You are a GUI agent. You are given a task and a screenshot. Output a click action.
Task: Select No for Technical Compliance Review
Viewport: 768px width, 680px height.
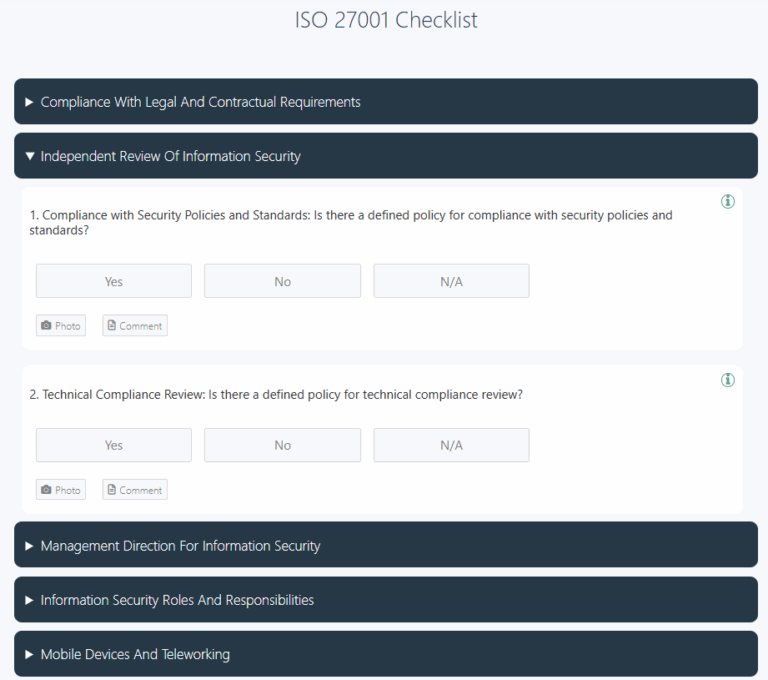pos(283,445)
